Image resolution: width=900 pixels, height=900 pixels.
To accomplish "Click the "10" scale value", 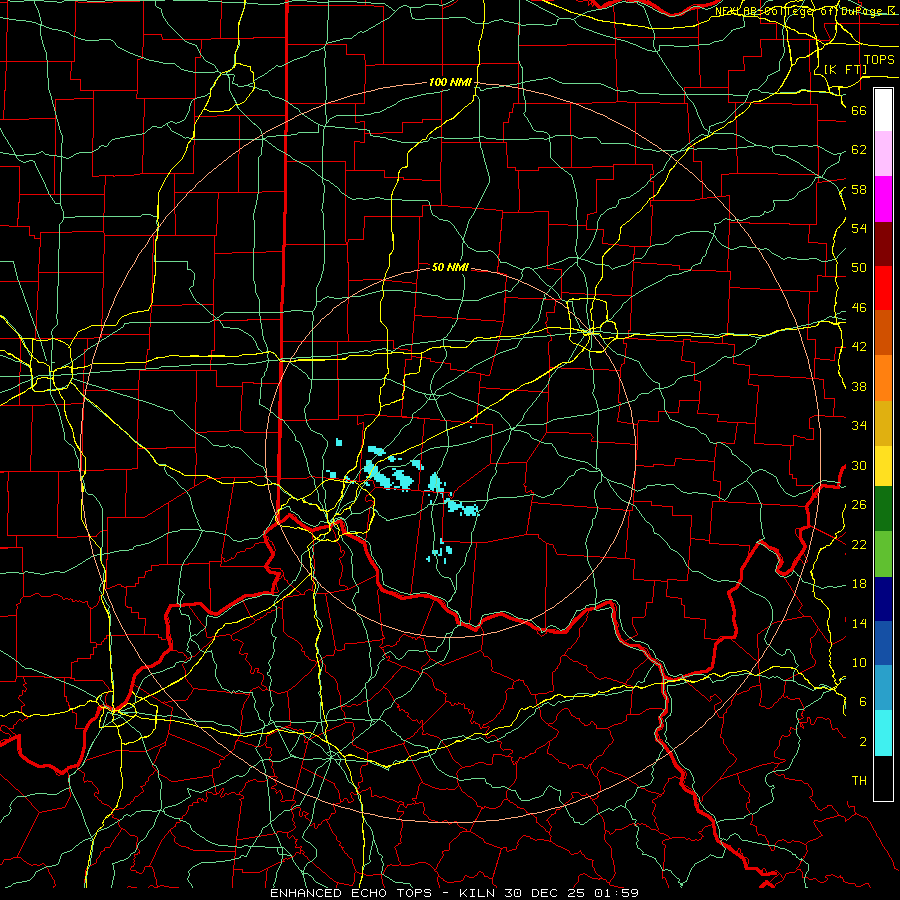I will 859,663.
